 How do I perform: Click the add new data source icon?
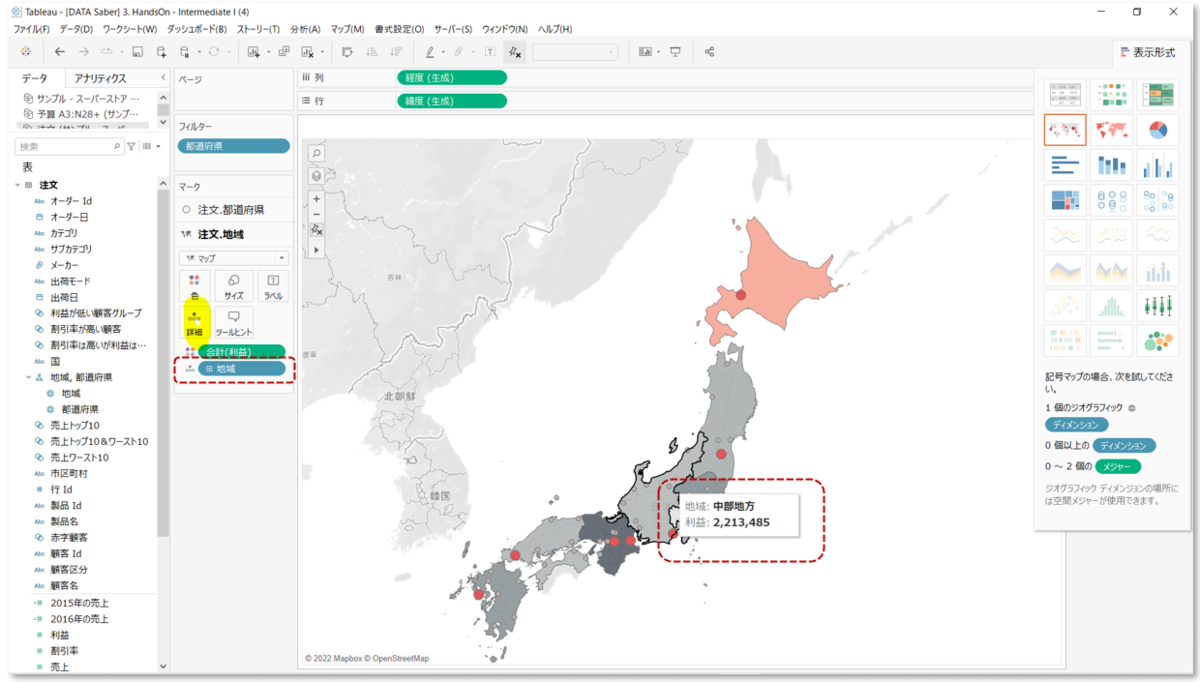coord(161,51)
